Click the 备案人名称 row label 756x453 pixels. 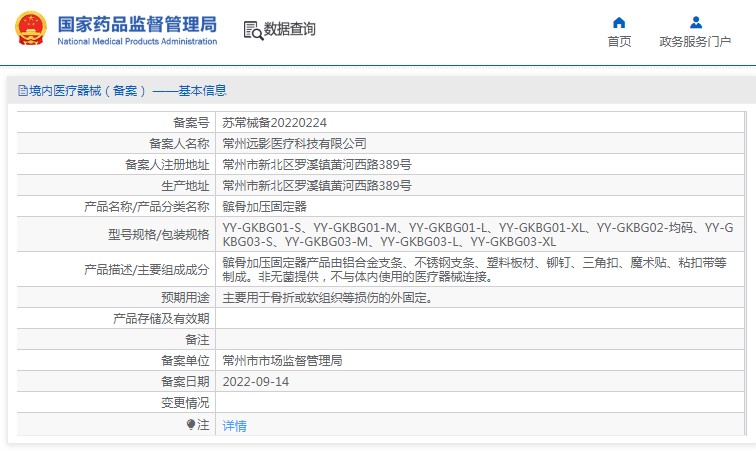click(179, 144)
